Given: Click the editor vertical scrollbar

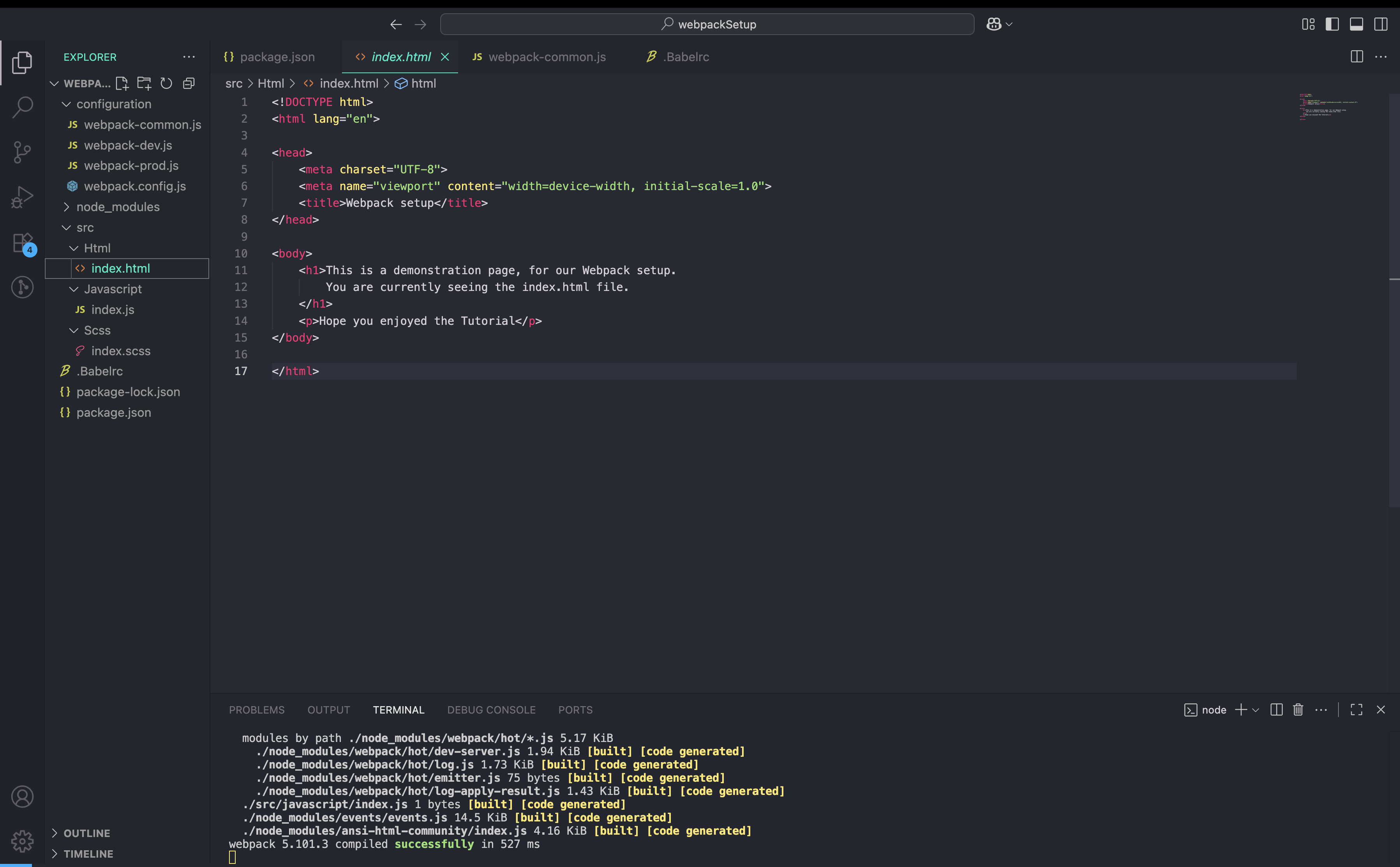Looking at the screenshot, I should 1394,300.
